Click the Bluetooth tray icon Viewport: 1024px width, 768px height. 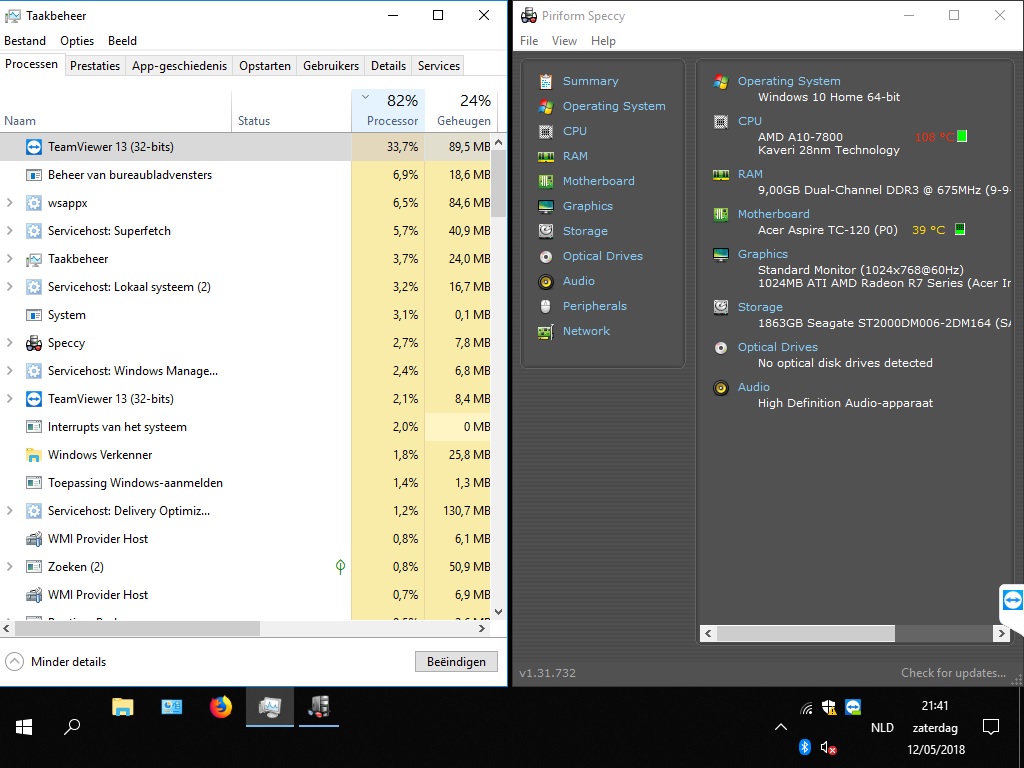pyautogui.click(x=805, y=746)
